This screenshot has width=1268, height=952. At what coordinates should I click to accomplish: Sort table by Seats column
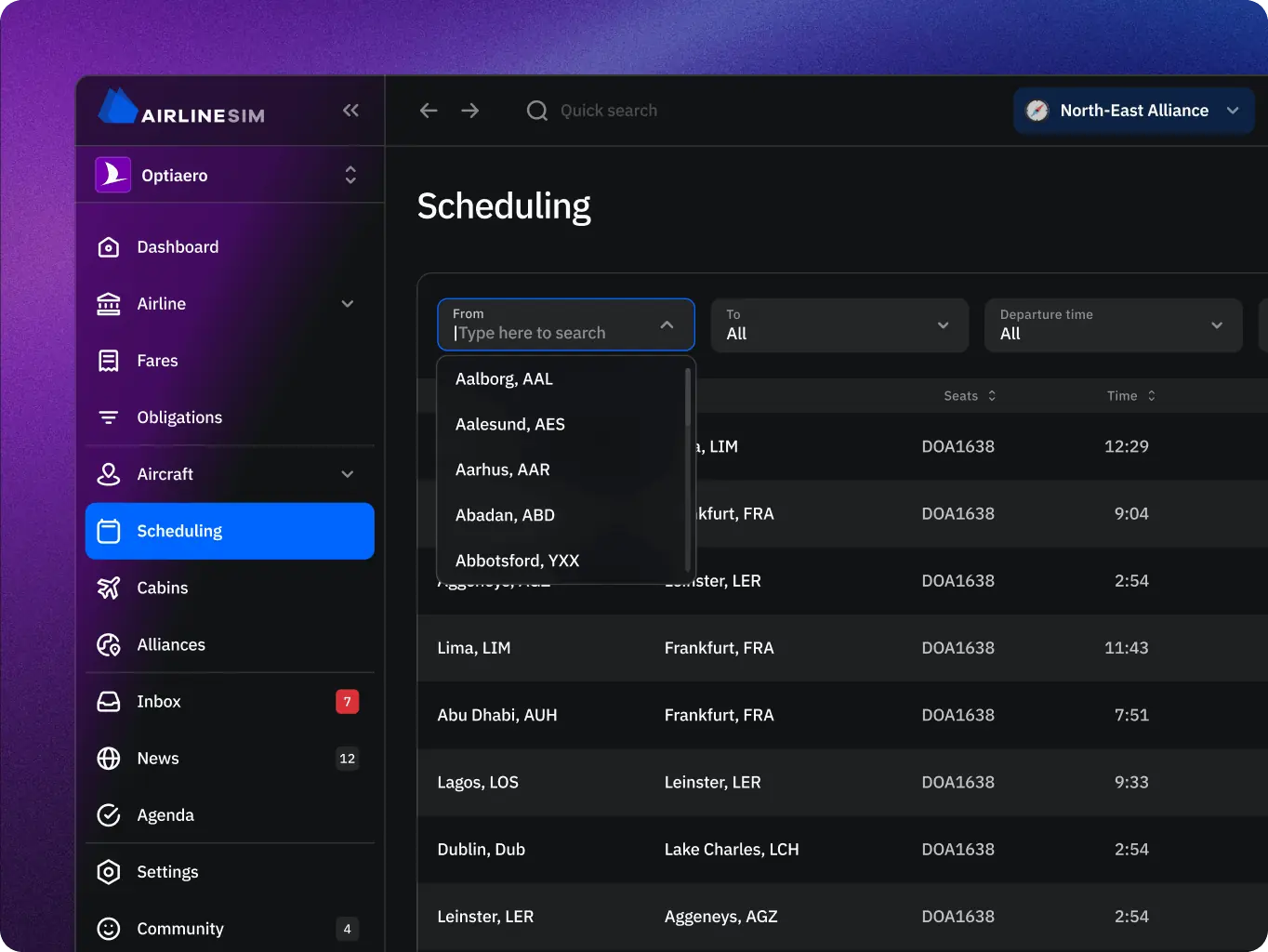(970, 396)
